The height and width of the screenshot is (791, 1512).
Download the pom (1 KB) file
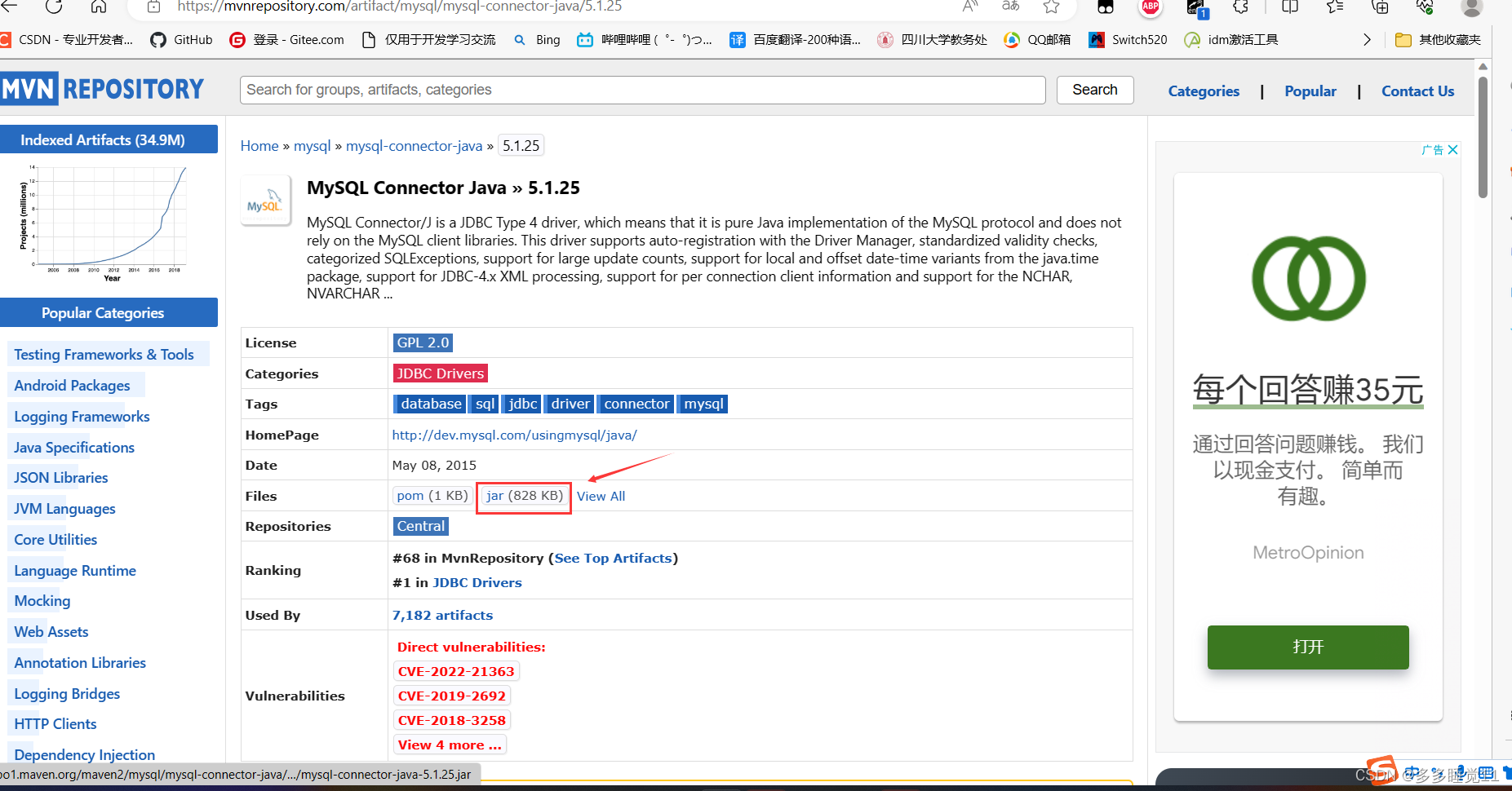pyautogui.click(x=432, y=496)
